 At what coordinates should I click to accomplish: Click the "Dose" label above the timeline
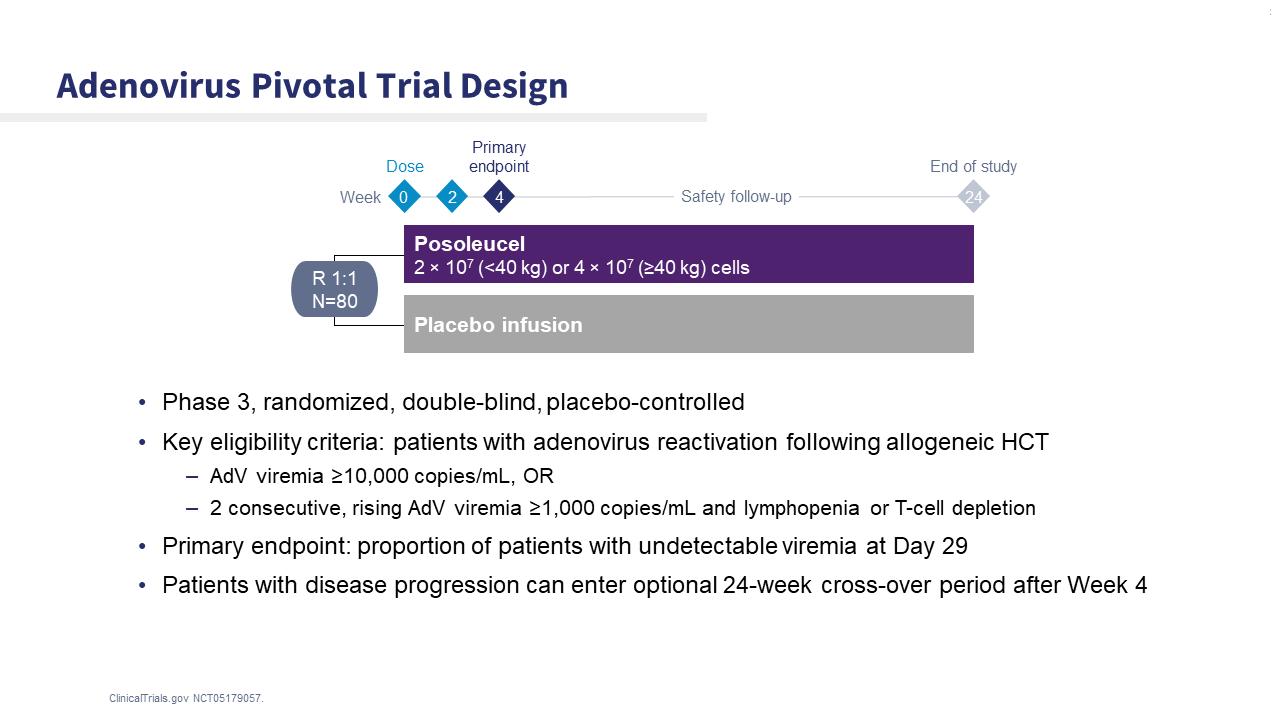[x=405, y=167]
